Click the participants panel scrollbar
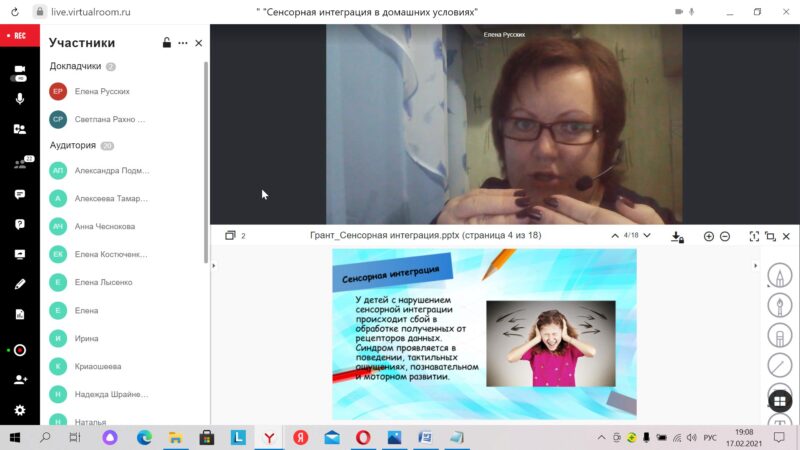The image size is (800, 450). point(206,162)
